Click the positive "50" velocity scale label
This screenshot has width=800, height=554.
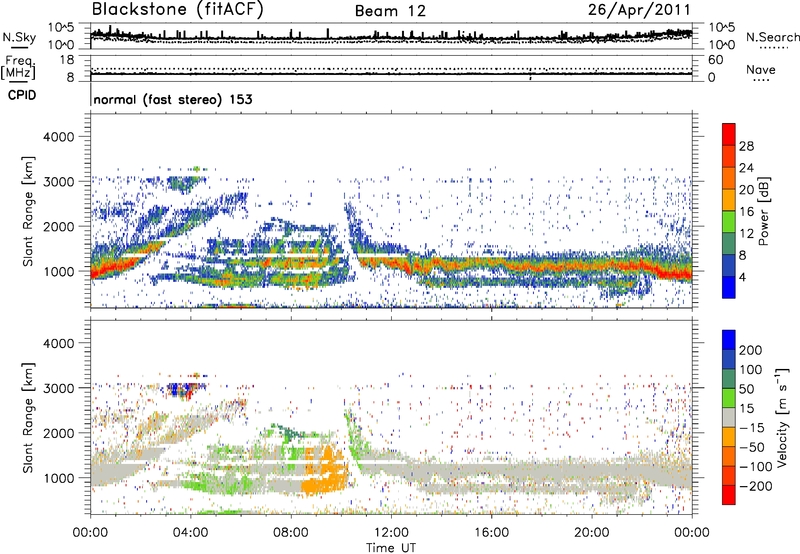click(x=746, y=389)
